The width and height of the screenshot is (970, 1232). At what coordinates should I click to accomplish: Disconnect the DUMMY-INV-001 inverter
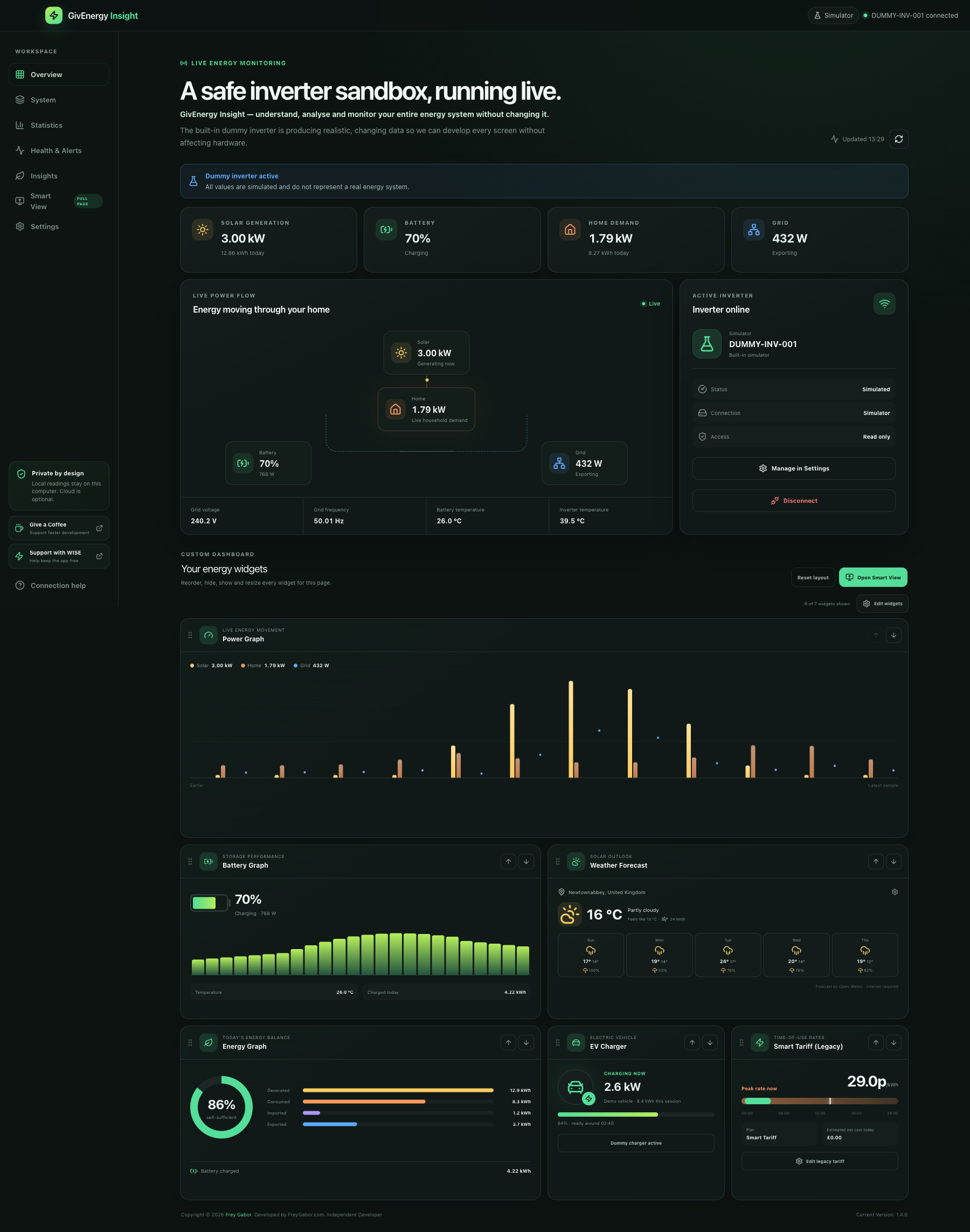[x=793, y=501]
